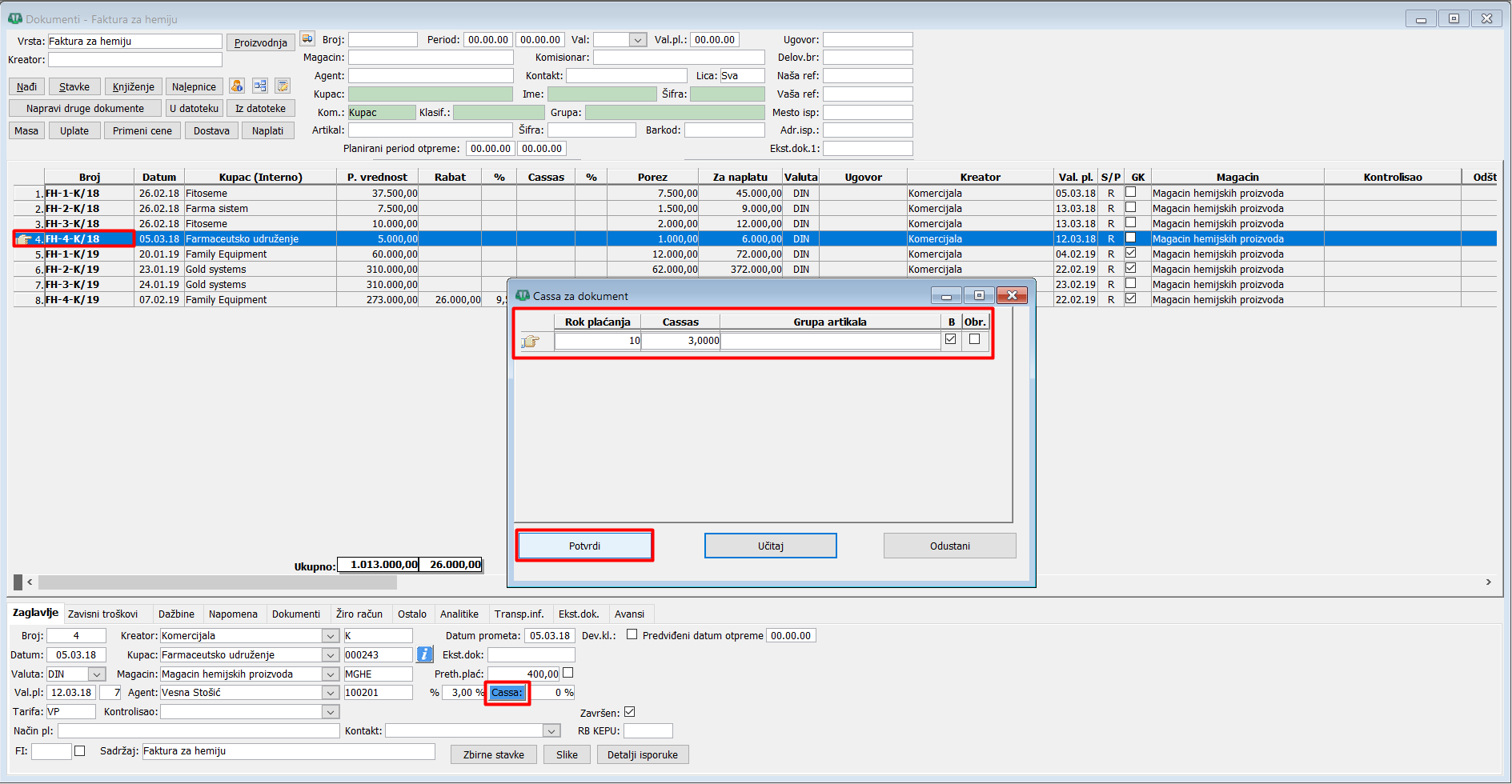
Task: Switch to Dažbine tab
Action: coord(176,614)
